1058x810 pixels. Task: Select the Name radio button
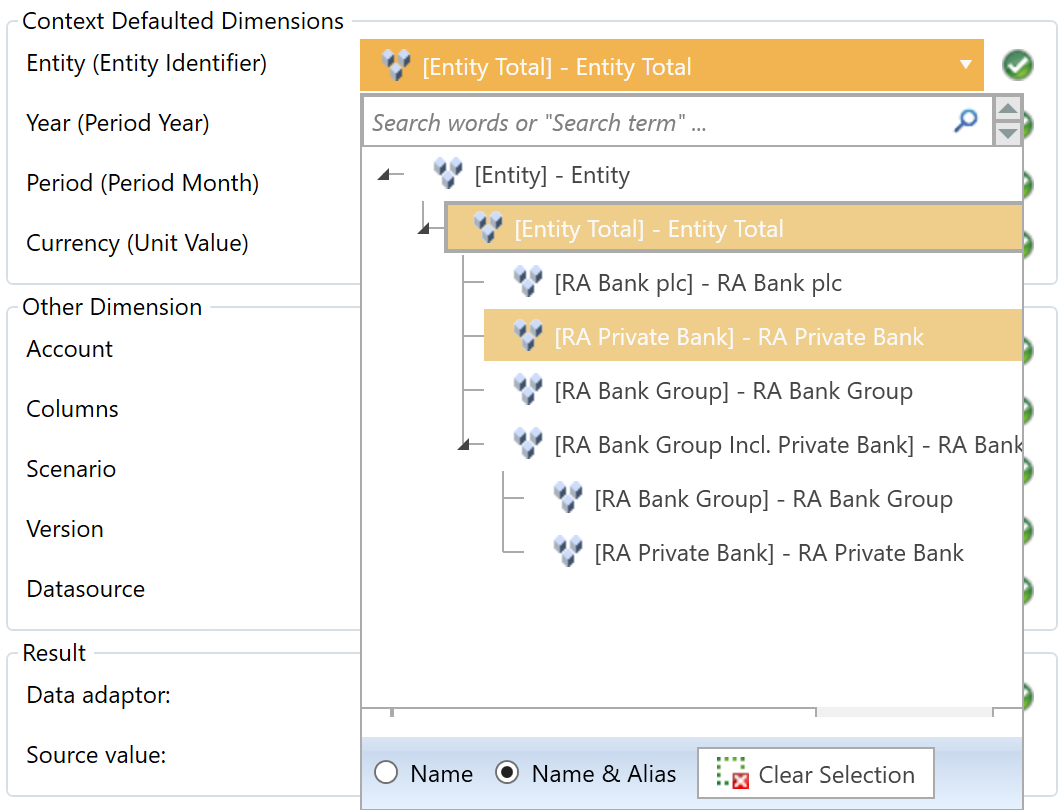click(x=386, y=773)
